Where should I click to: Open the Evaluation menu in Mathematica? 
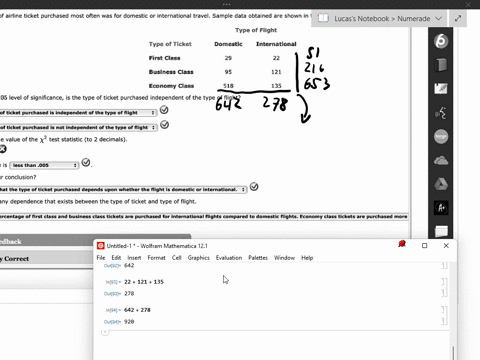(229, 258)
